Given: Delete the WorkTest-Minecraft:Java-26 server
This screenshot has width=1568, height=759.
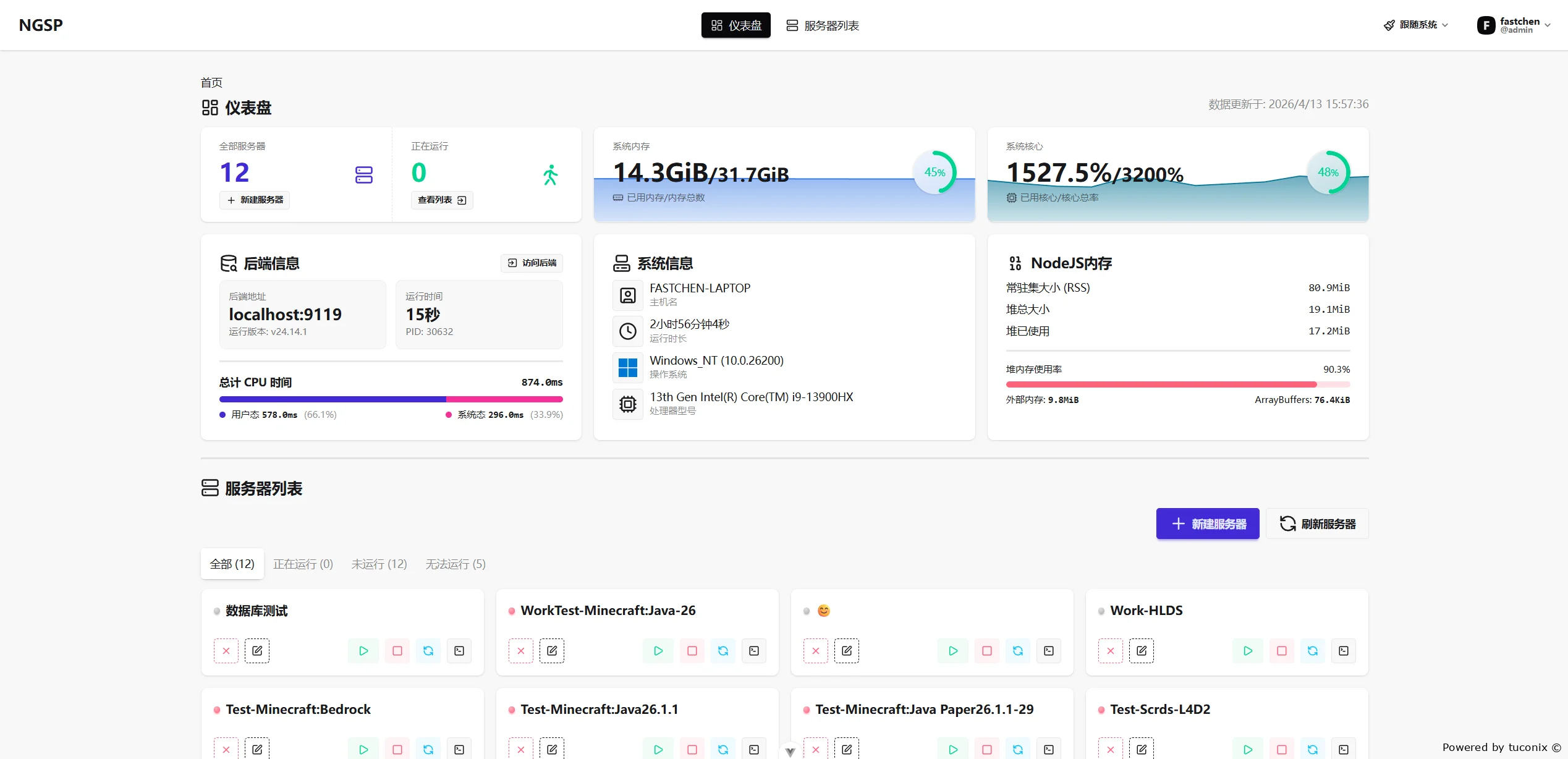Looking at the screenshot, I should tap(520, 651).
